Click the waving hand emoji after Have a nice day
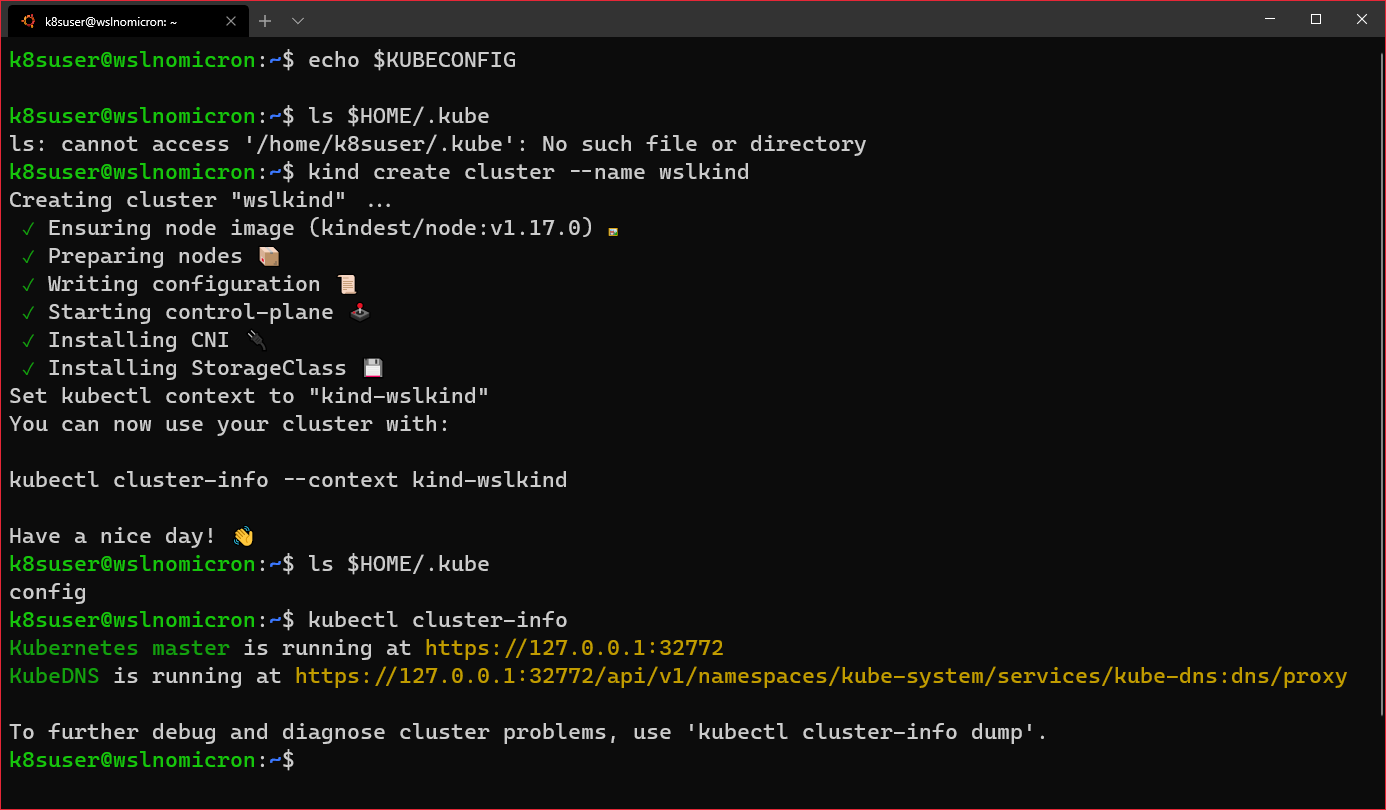Screen dimensions: 1386x810 (x=243, y=536)
